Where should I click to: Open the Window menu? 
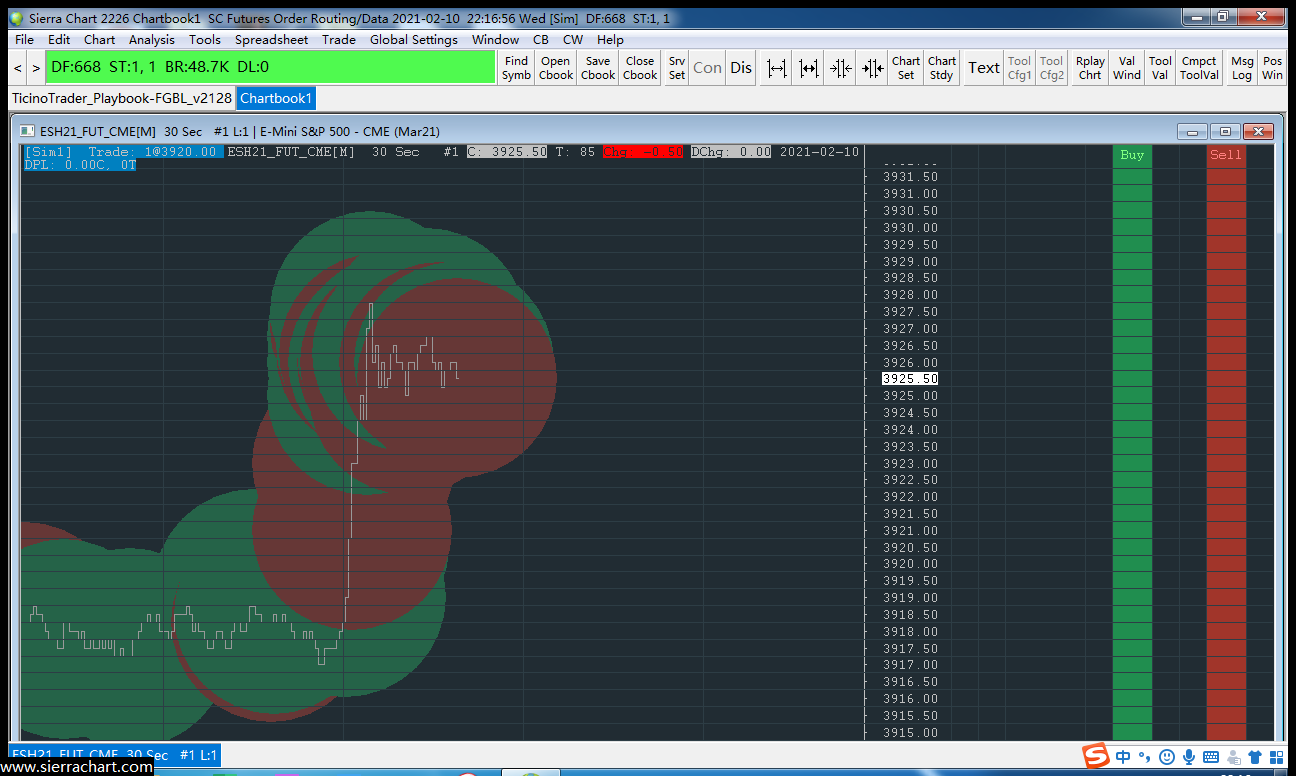pos(496,40)
